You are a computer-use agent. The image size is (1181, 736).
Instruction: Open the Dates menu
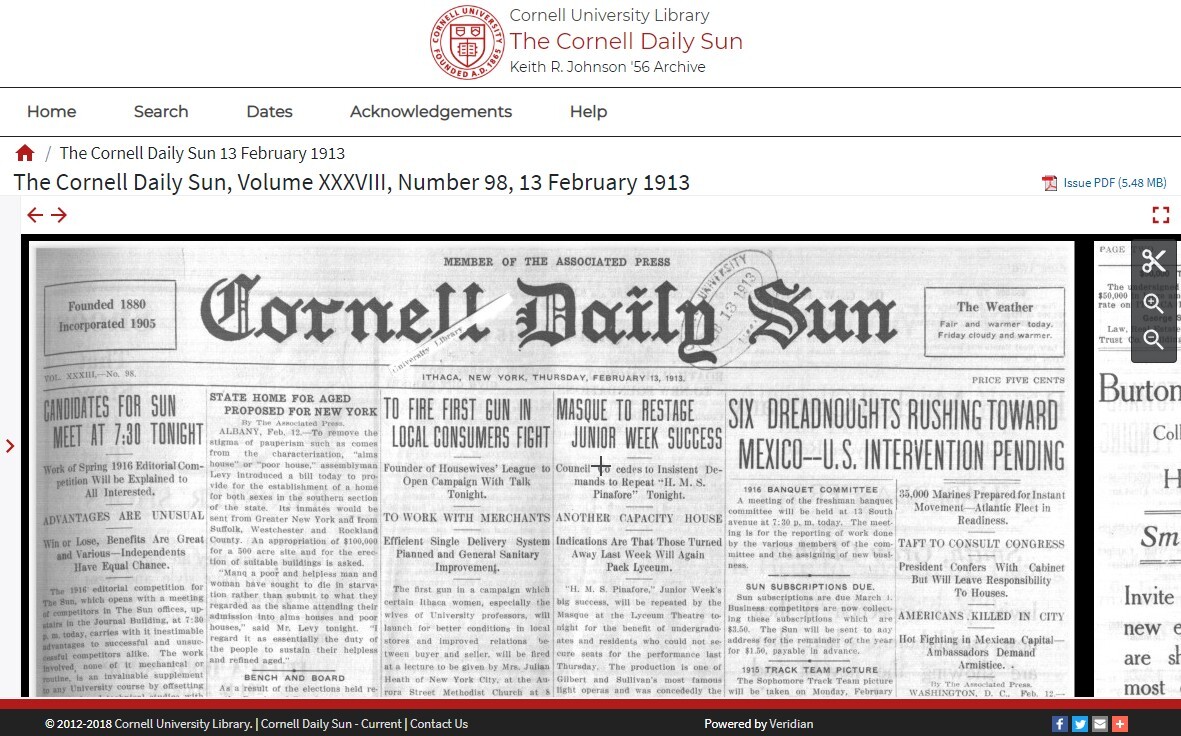pos(269,112)
